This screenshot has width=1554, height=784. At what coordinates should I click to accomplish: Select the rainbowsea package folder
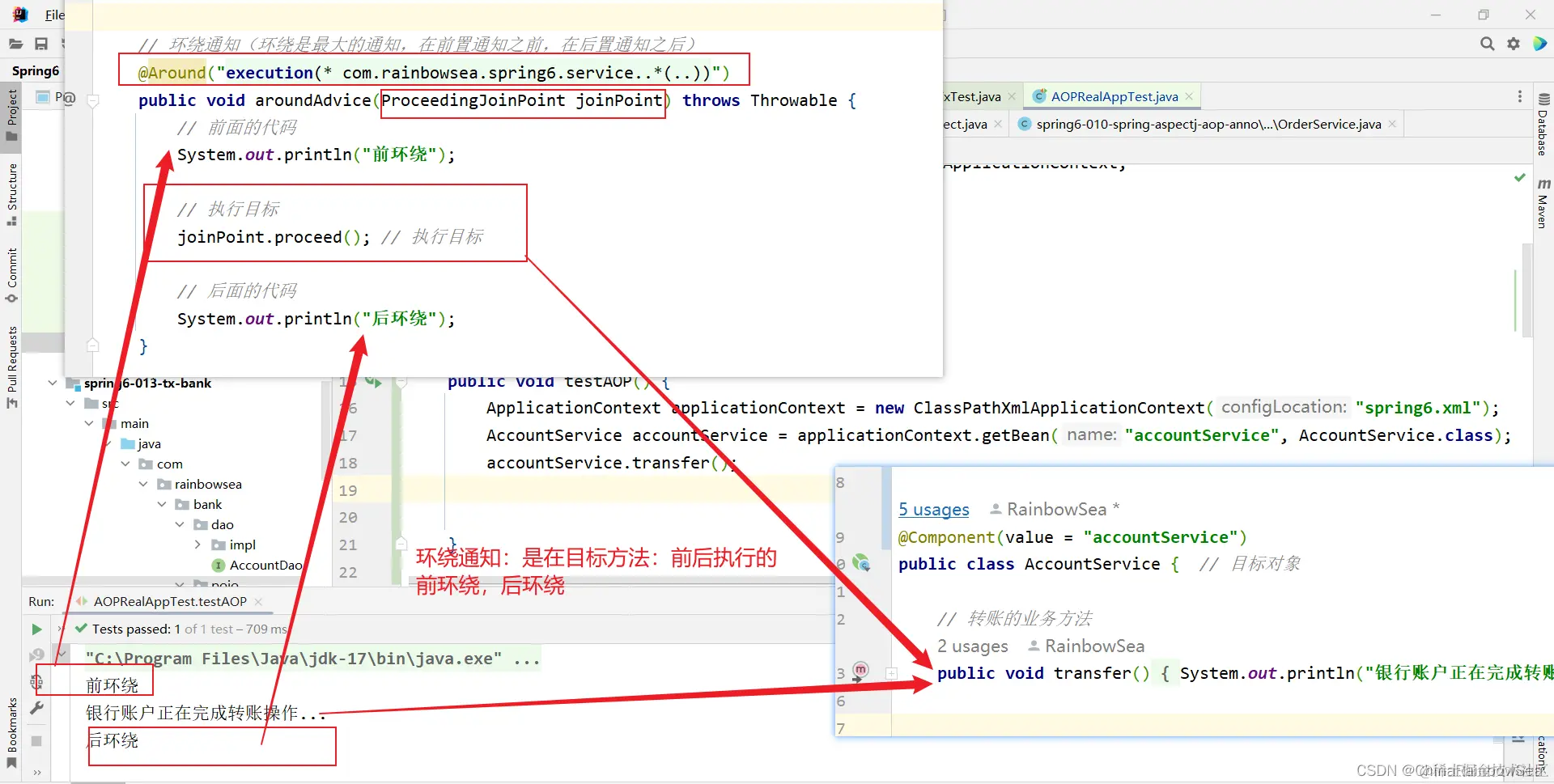[200, 484]
